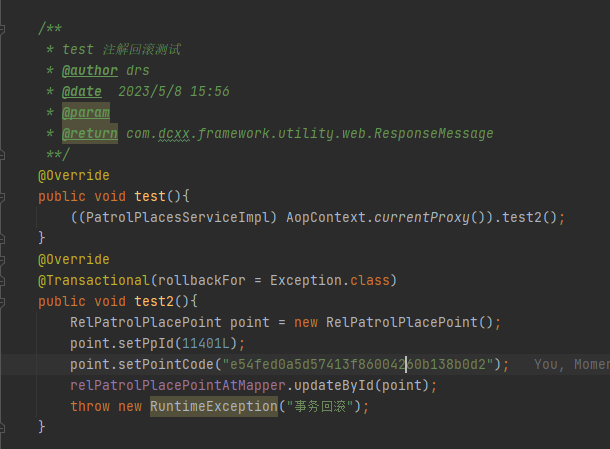Click the highlighted @param tag

click(x=86, y=112)
